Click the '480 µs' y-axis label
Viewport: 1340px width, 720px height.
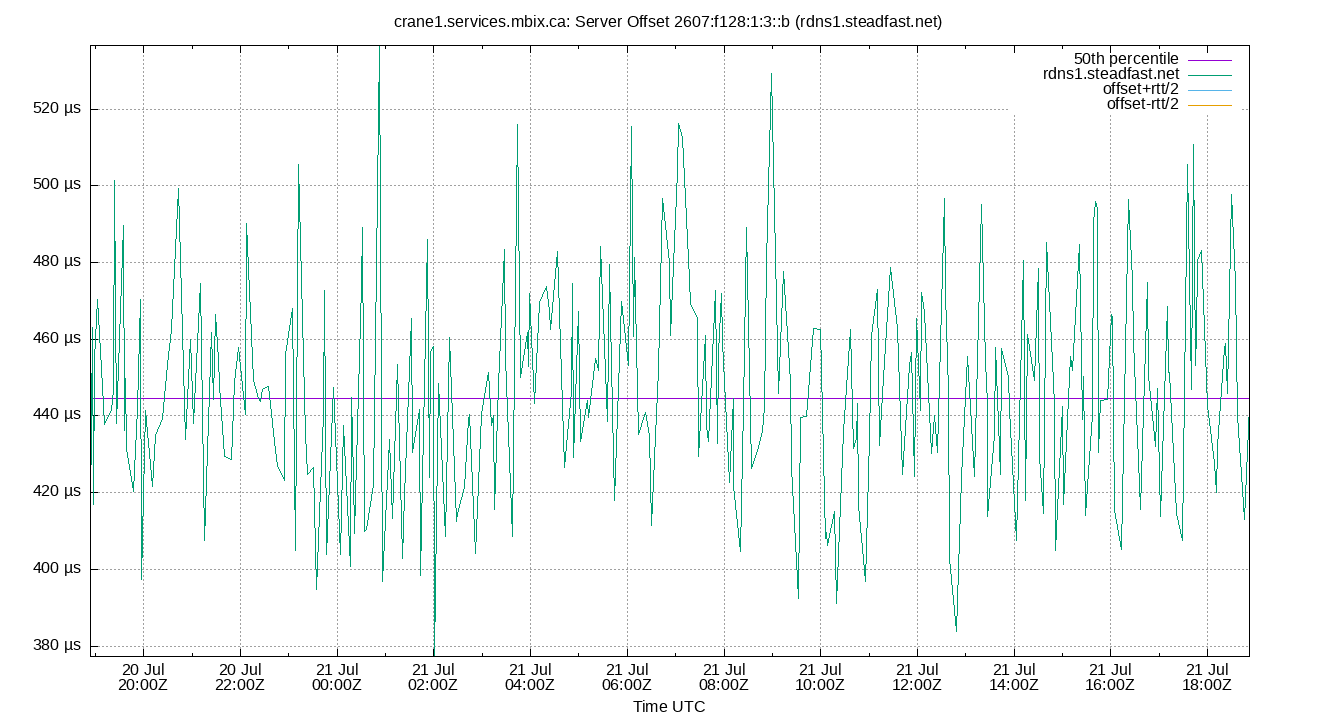pyautogui.click(x=57, y=262)
